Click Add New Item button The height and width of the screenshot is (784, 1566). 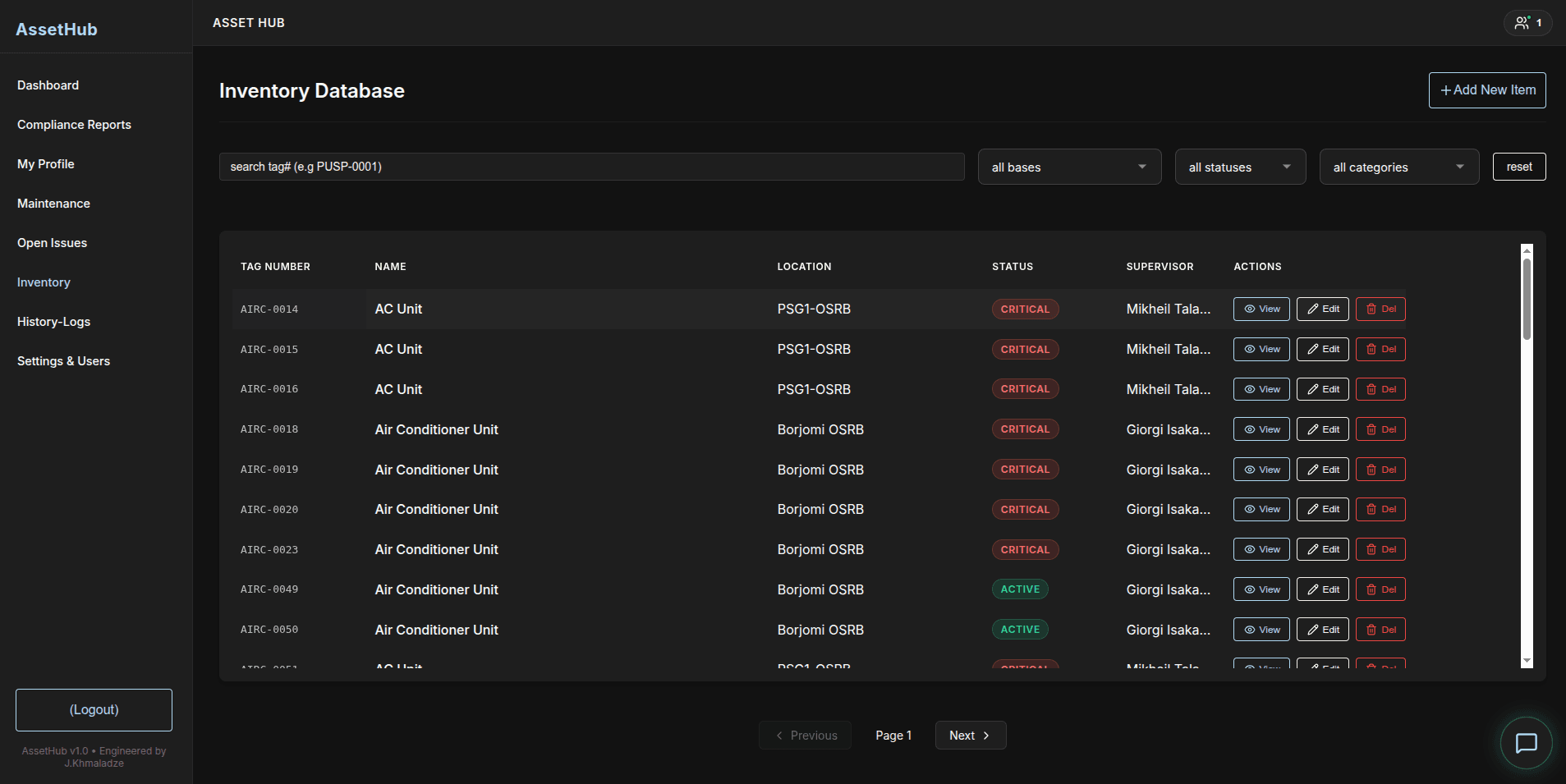[x=1487, y=90]
